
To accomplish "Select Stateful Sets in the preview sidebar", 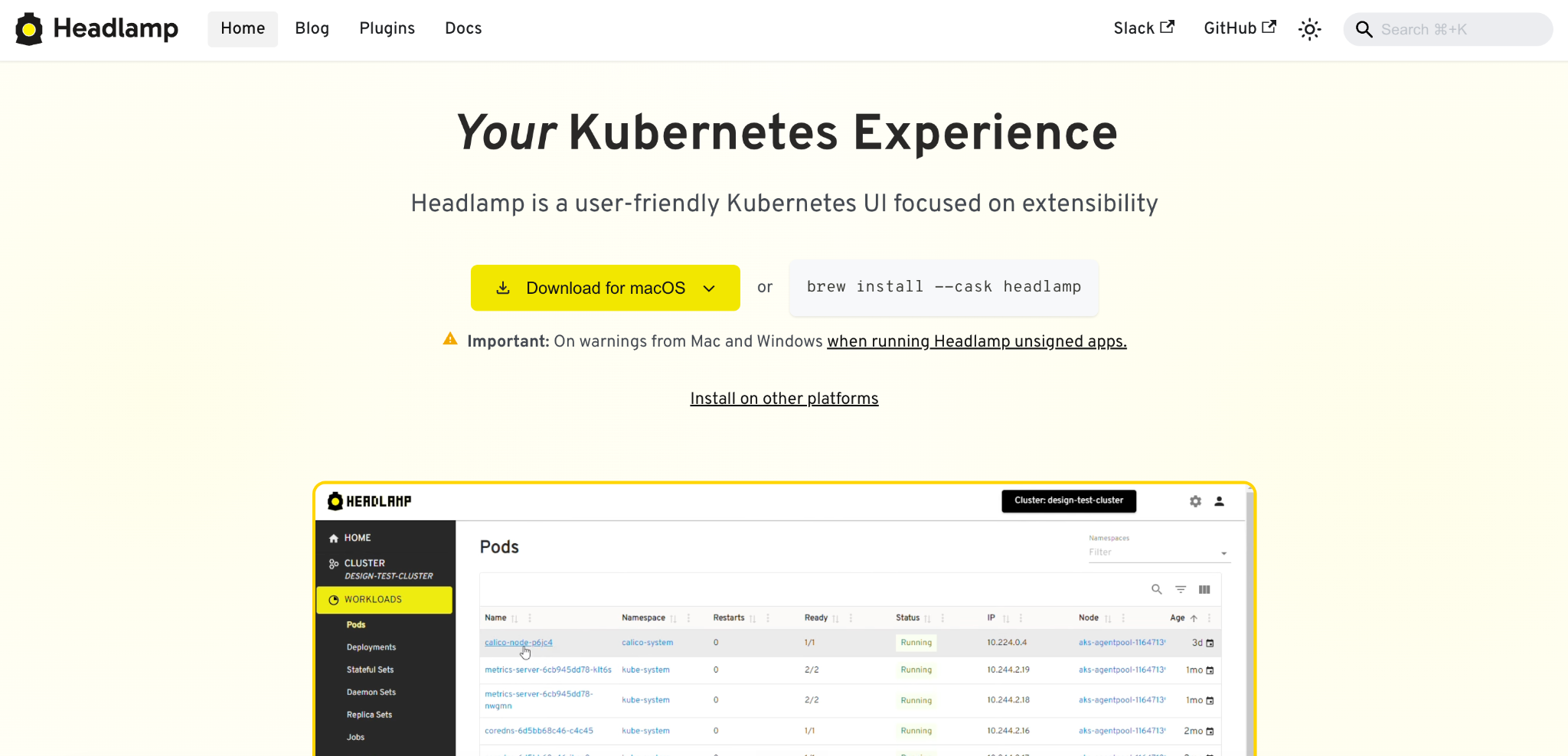I will coord(370,670).
